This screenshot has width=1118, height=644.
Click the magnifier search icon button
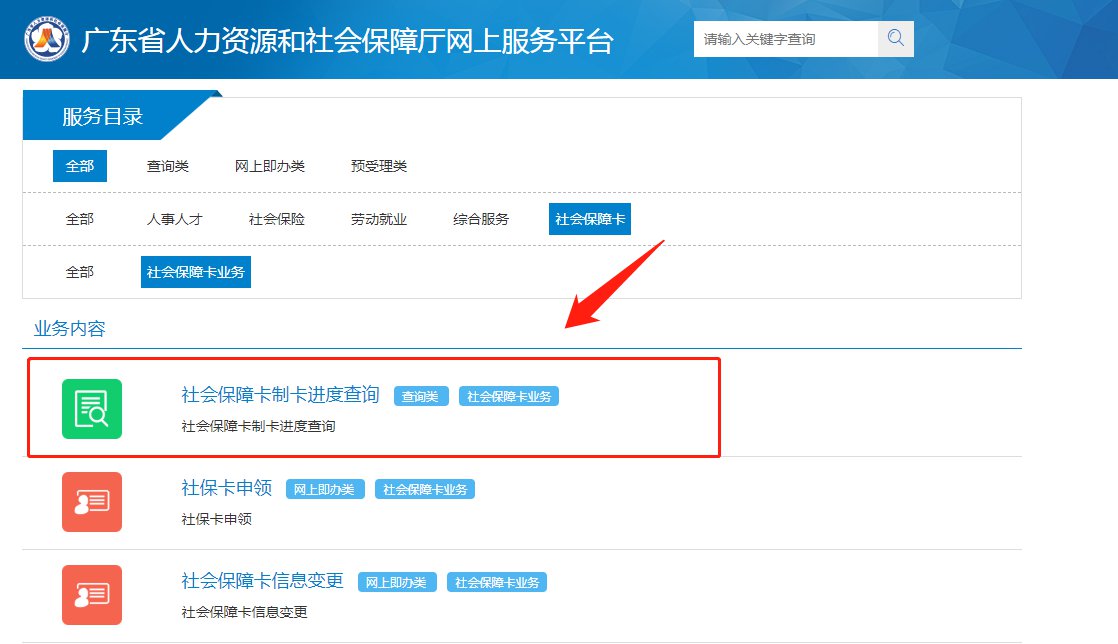tap(895, 39)
